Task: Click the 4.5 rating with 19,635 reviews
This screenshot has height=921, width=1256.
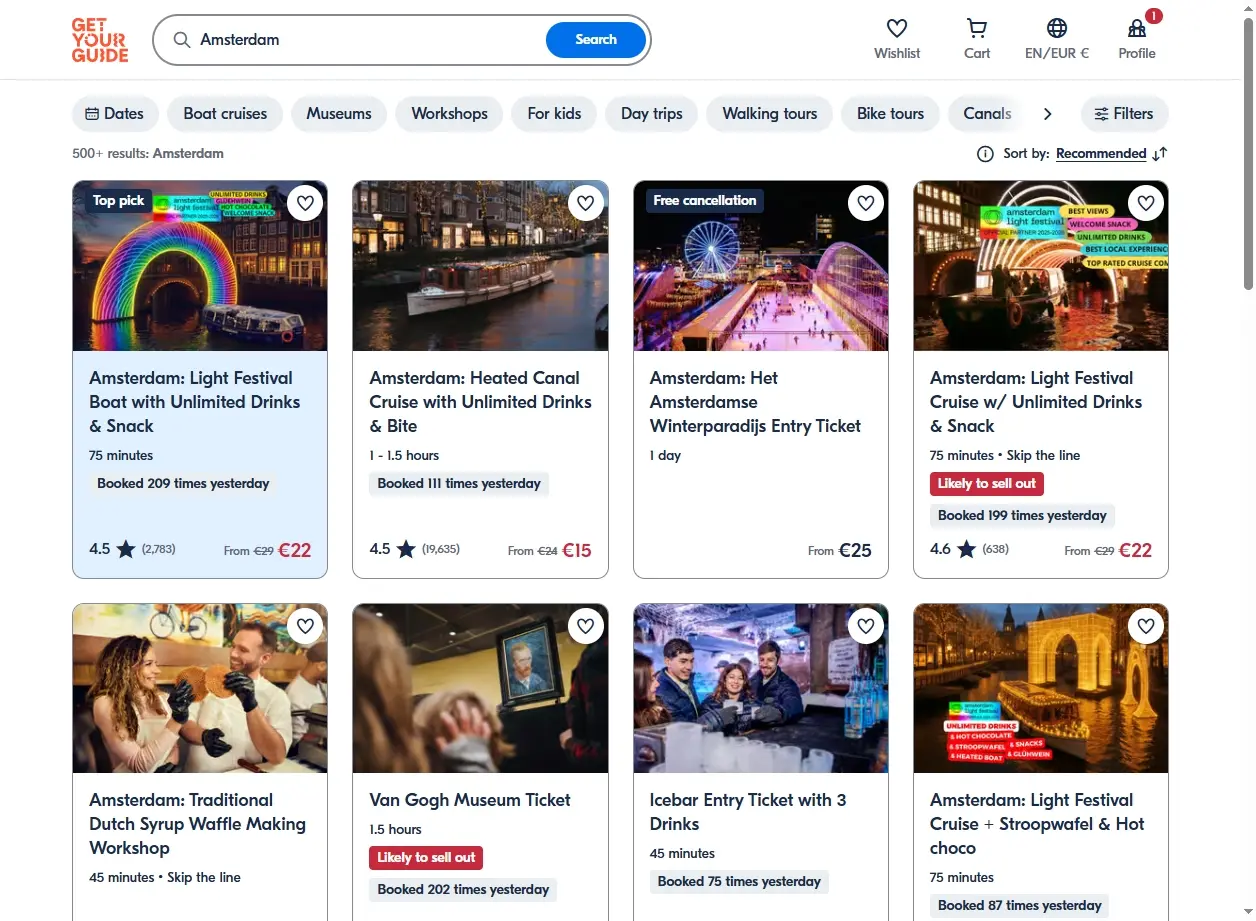Action: tap(414, 549)
